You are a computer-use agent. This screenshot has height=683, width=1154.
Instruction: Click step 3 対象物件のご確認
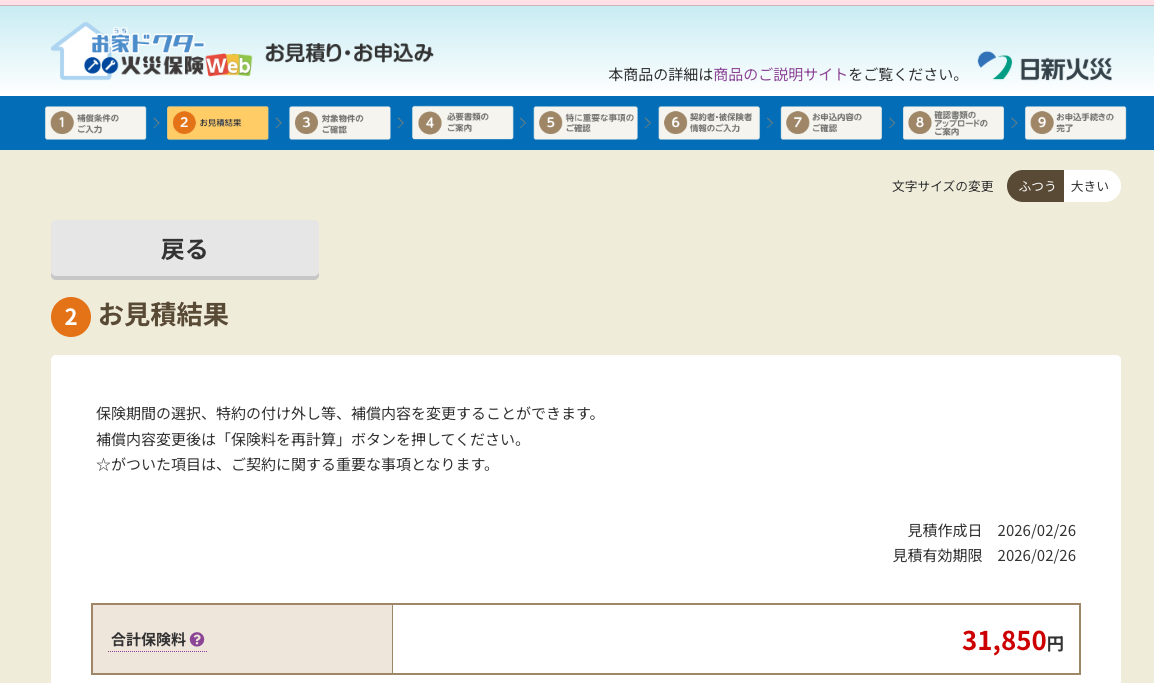coord(340,123)
